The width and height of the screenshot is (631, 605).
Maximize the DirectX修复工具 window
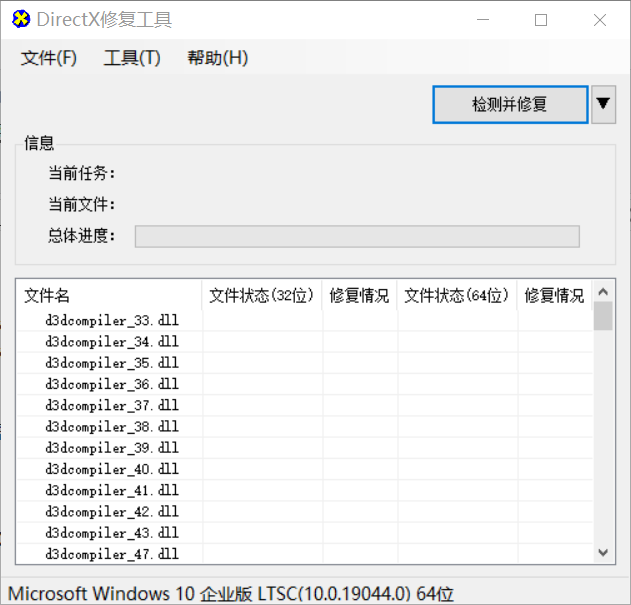point(541,20)
